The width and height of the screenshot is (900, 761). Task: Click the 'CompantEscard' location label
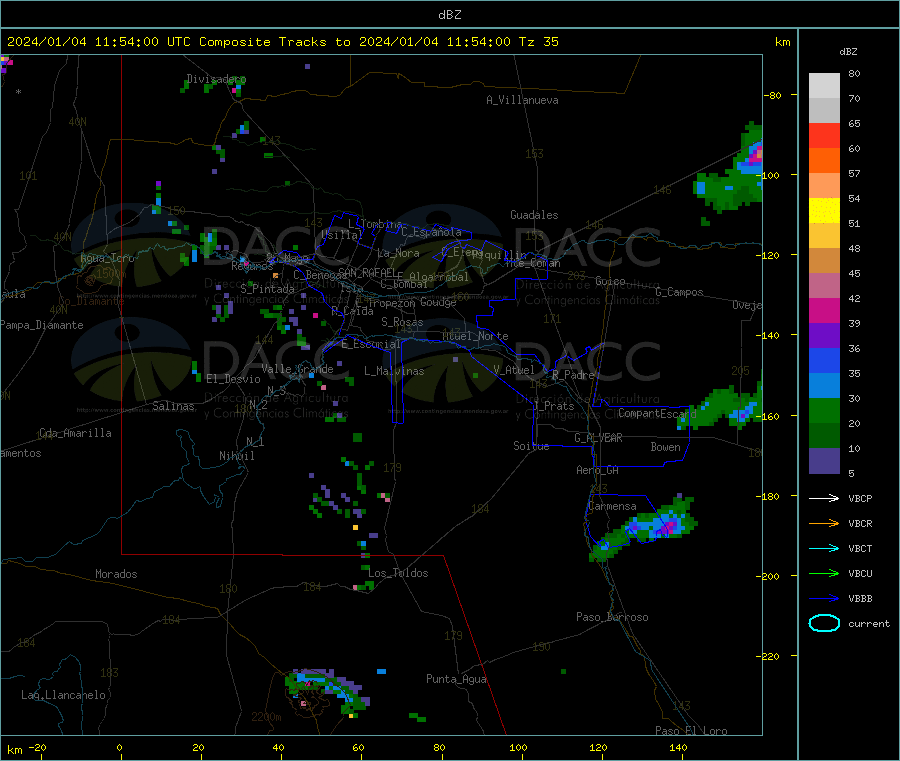pyautogui.click(x=657, y=413)
